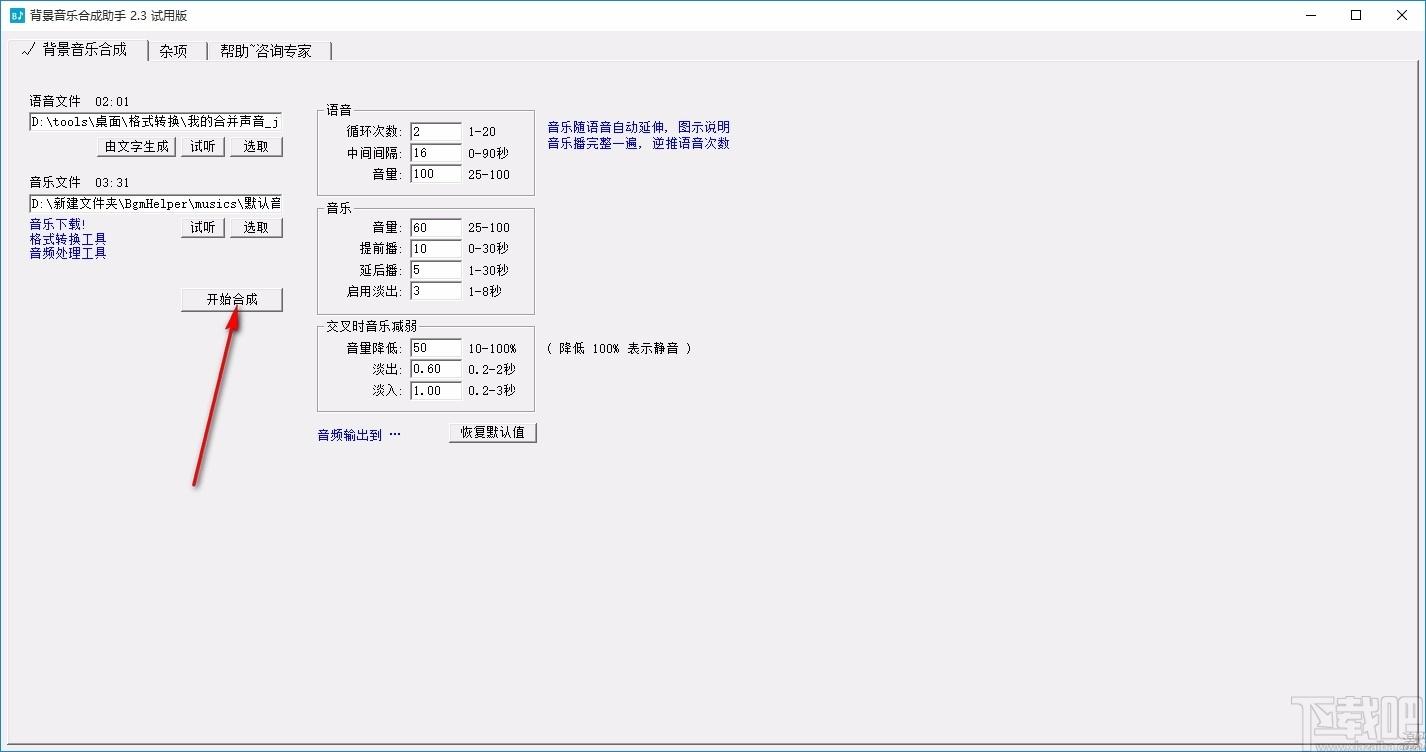The height and width of the screenshot is (752, 1426).
Task: Choose a music file with 选取
Action: 256,228
